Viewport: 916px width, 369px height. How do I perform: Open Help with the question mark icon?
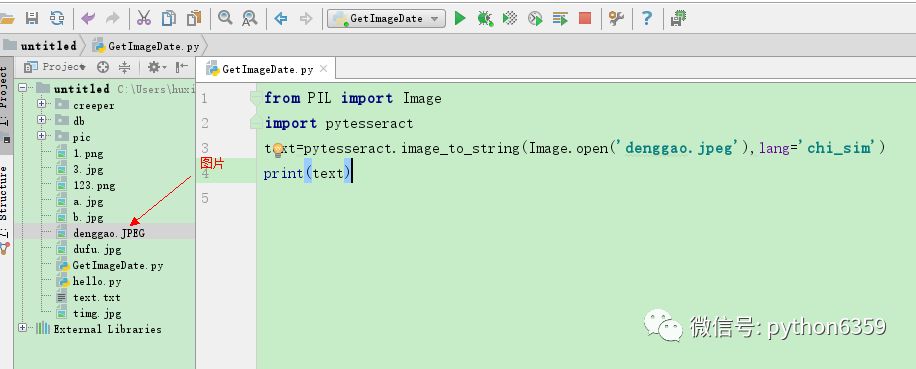tap(647, 19)
